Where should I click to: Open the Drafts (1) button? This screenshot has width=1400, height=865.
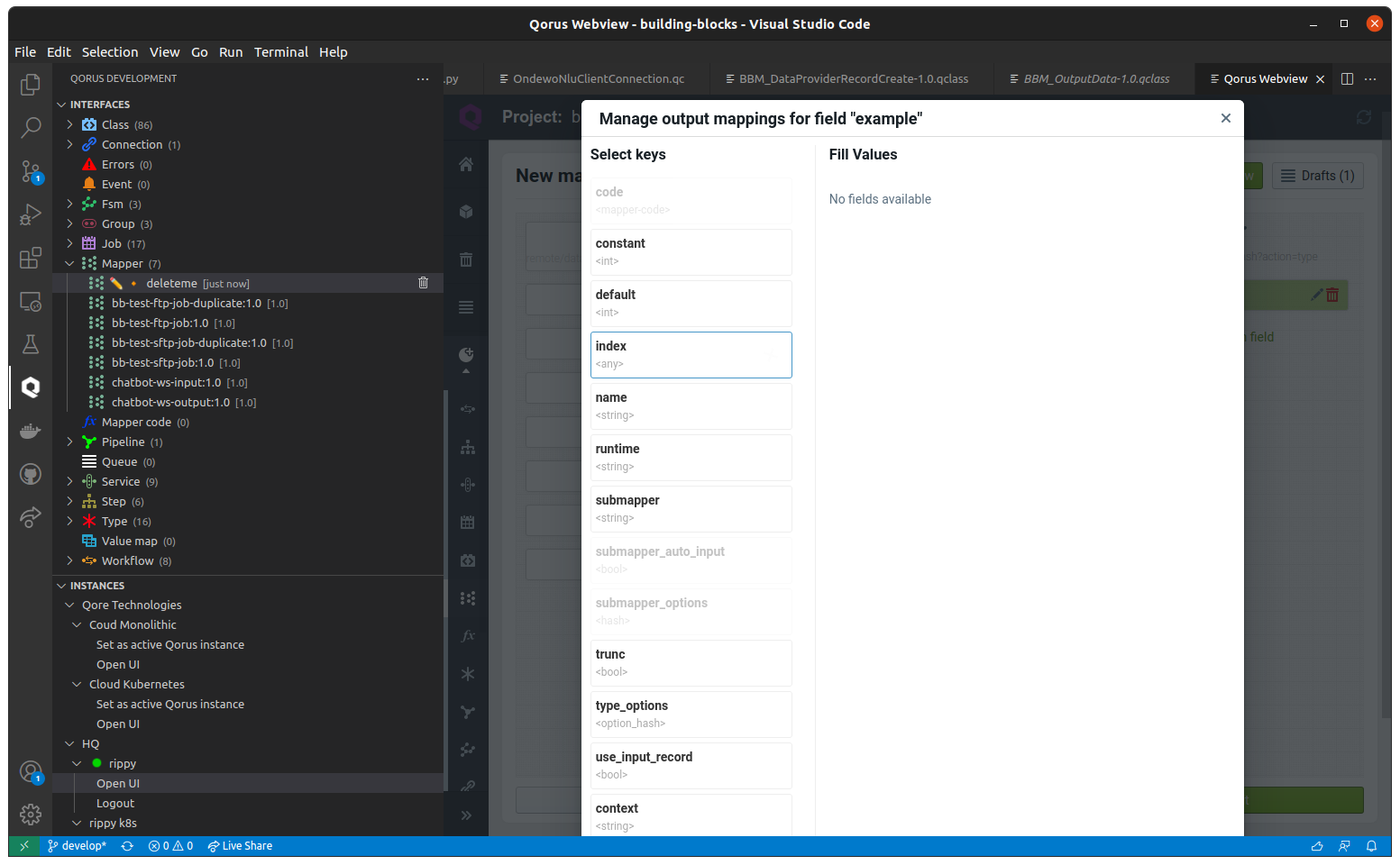(x=1317, y=176)
